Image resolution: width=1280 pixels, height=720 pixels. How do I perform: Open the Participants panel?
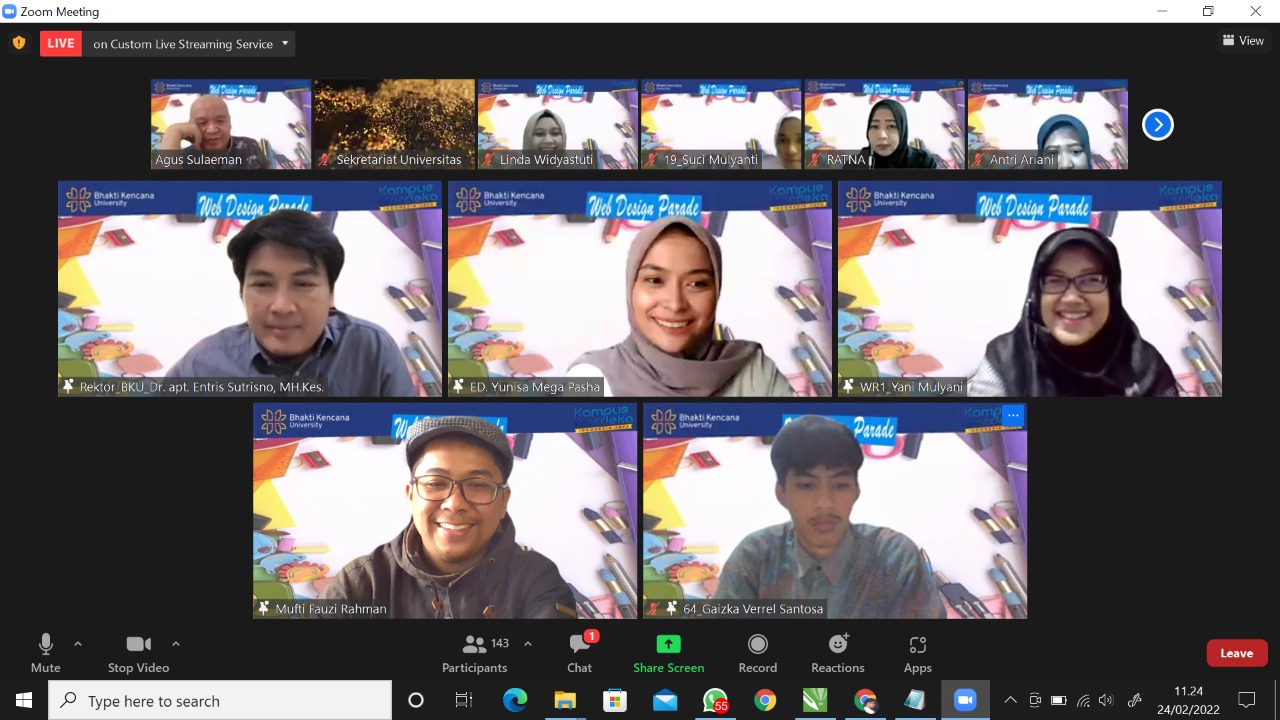[x=475, y=654]
